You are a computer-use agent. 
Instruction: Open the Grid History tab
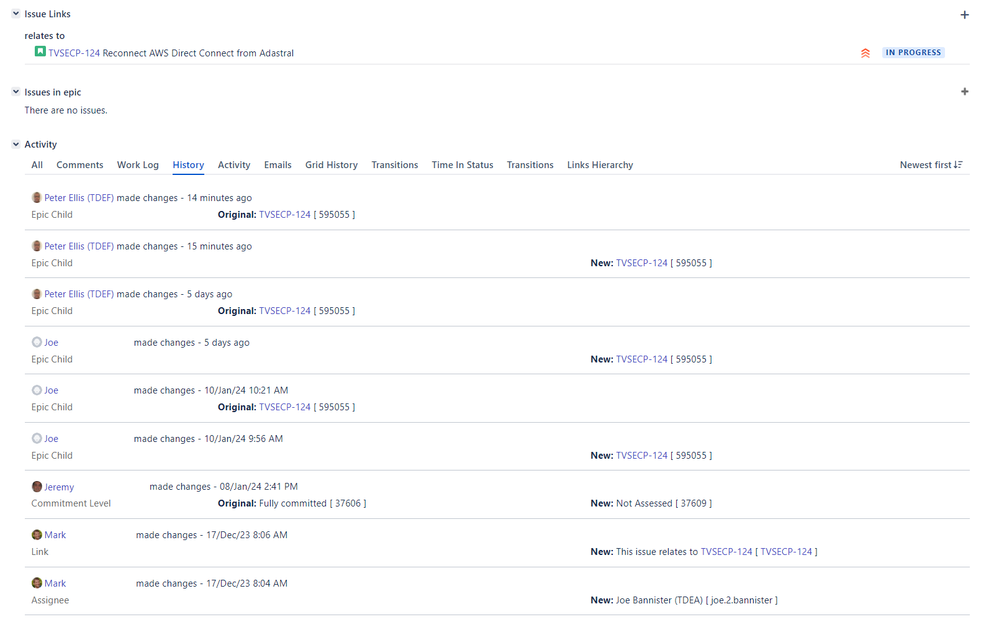[331, 164]
